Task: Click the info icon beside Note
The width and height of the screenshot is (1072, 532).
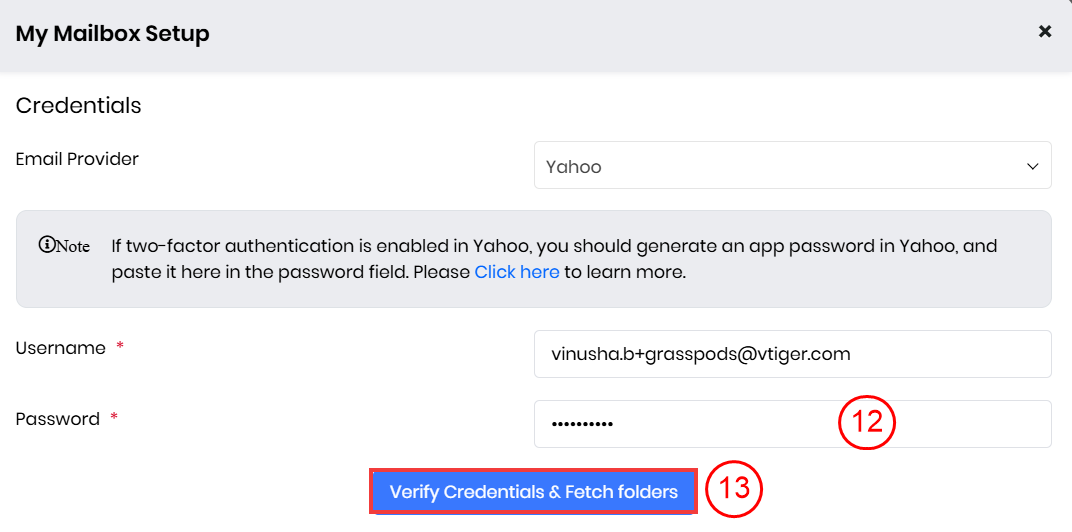Action: click(45, 245)
